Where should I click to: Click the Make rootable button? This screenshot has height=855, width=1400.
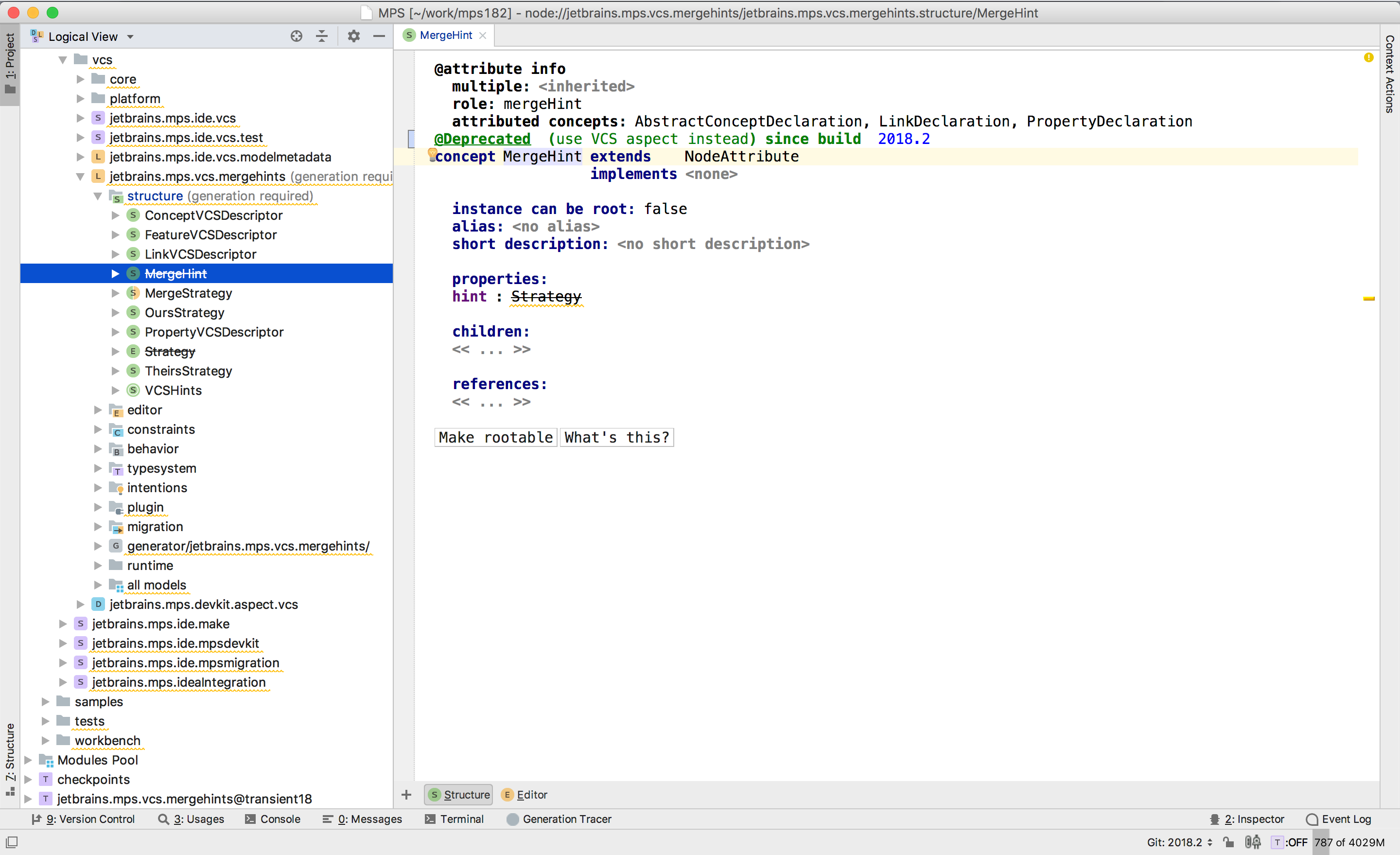pos(495,437)
